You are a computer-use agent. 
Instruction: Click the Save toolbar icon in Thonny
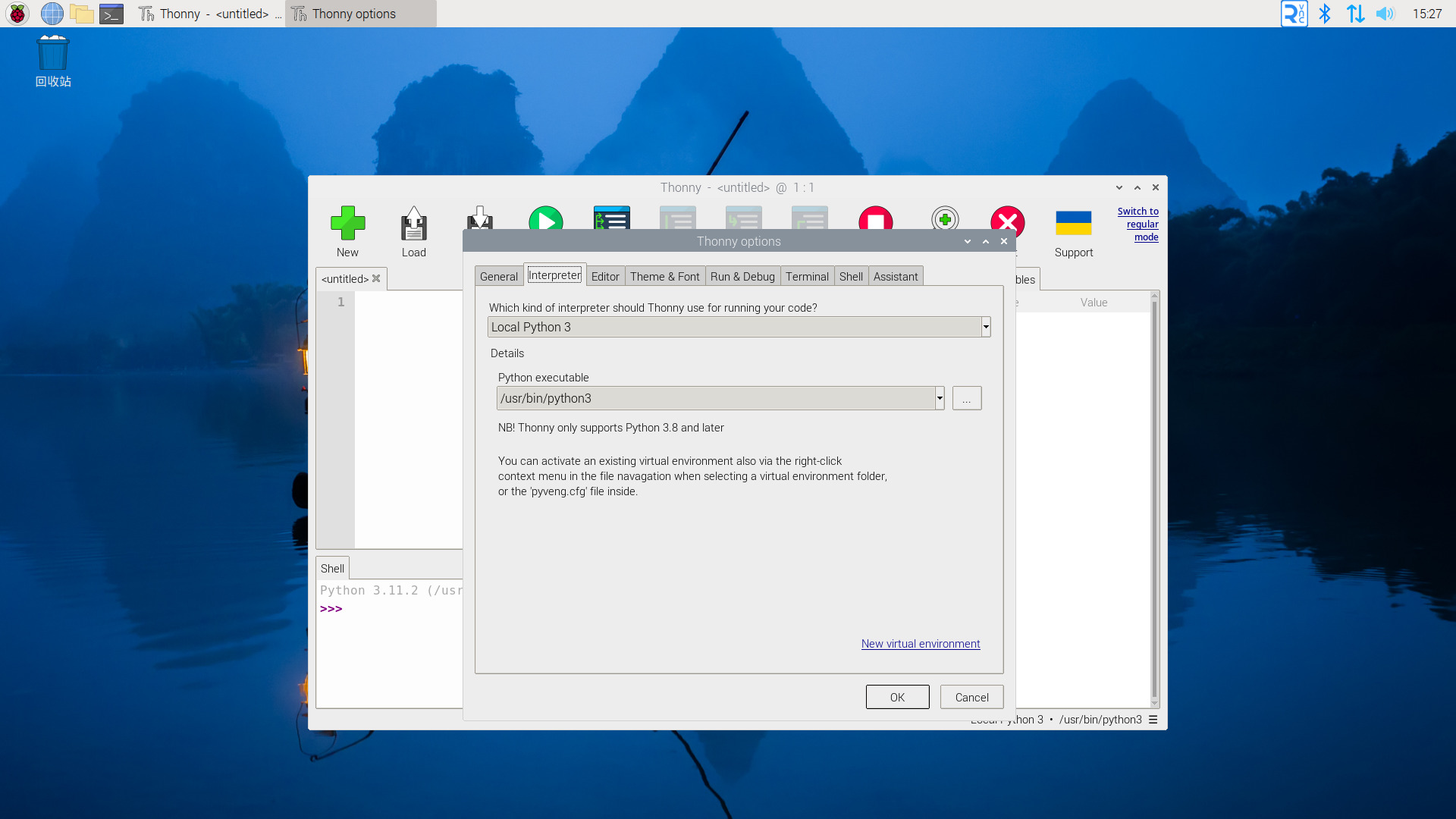[x=480, y=217]
